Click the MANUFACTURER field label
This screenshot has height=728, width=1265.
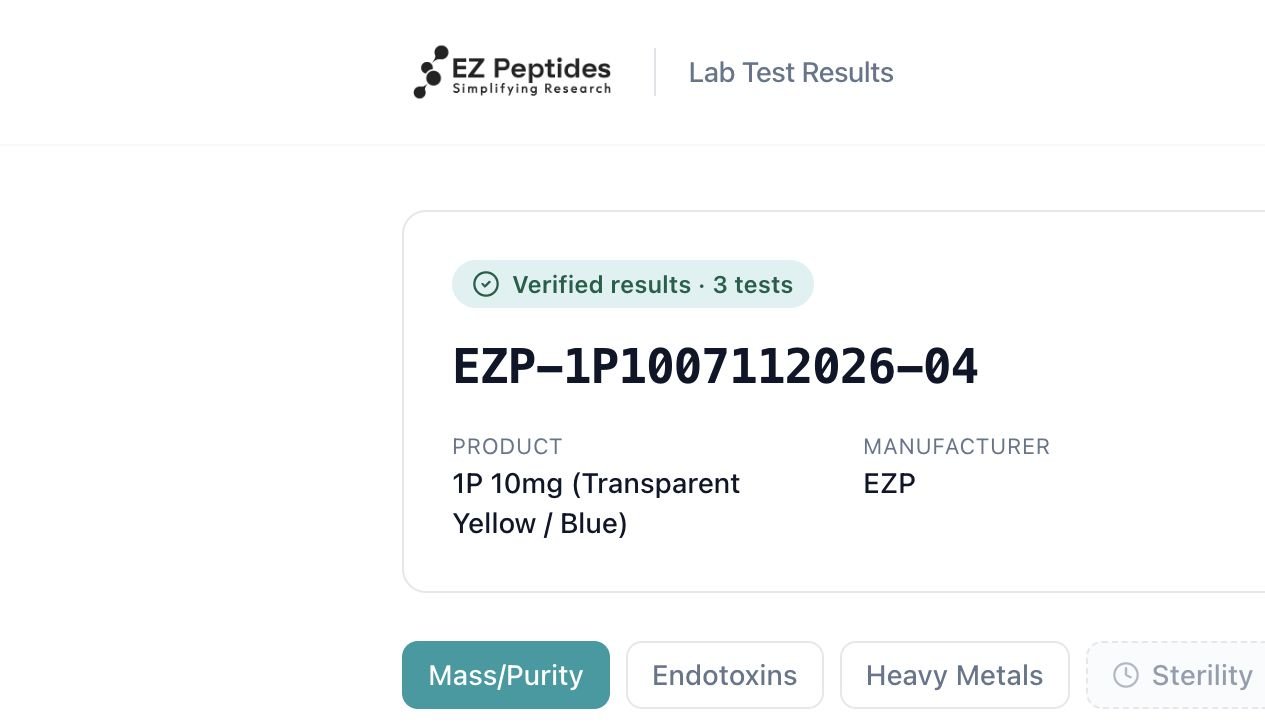pyautogui.click(x=957, y=446)
